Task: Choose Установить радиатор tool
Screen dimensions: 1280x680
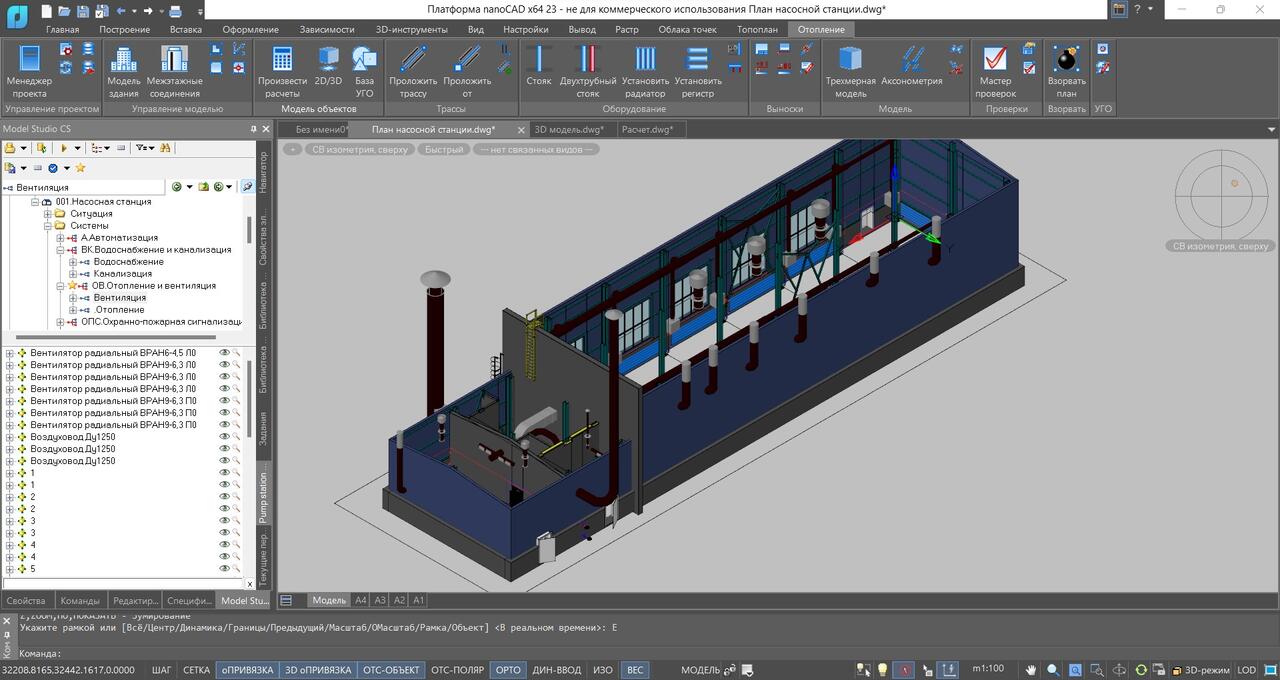Action: click(x=645, y=70)
